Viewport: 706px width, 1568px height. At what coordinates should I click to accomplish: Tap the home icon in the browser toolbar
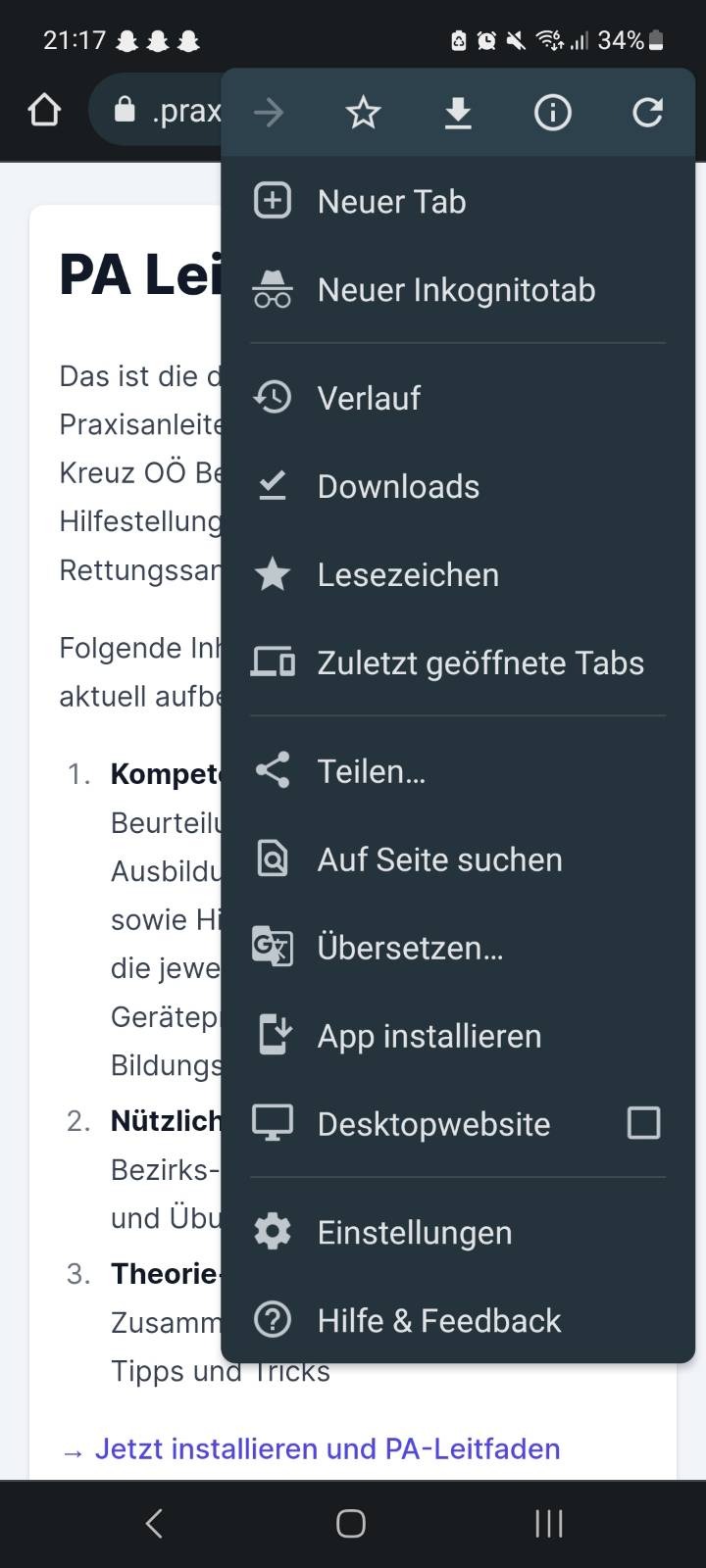pyautogui.click(x=45, y=112)
